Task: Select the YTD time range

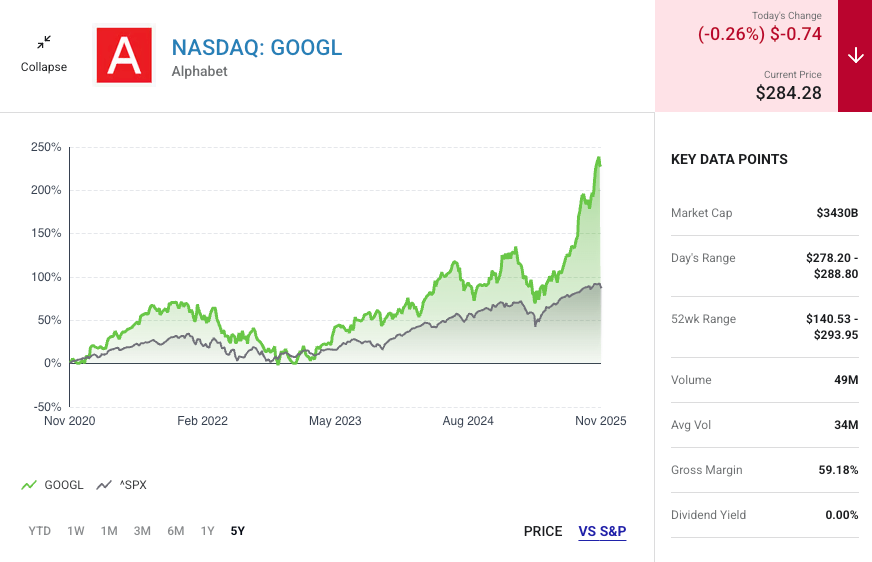Action: pyautogui.click(x=40, y=531)
